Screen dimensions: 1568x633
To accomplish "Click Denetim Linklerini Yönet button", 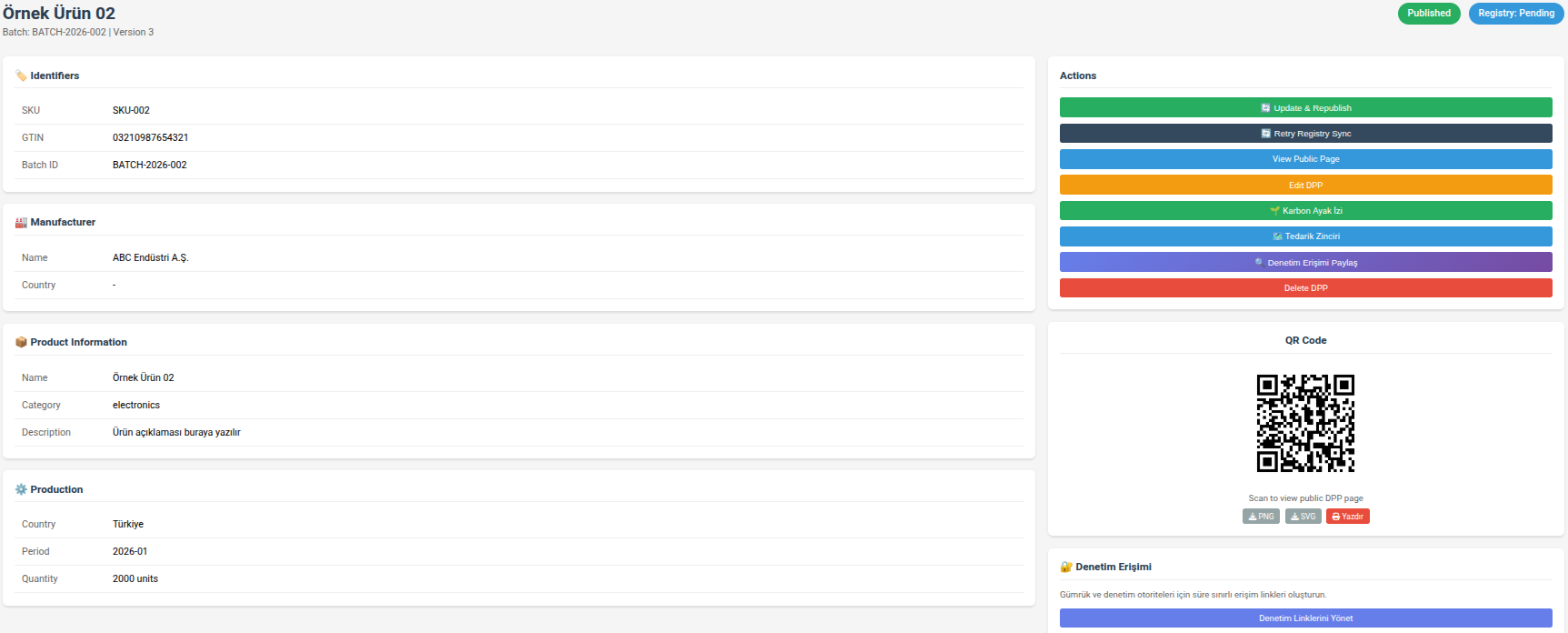I will point(1305,618).
